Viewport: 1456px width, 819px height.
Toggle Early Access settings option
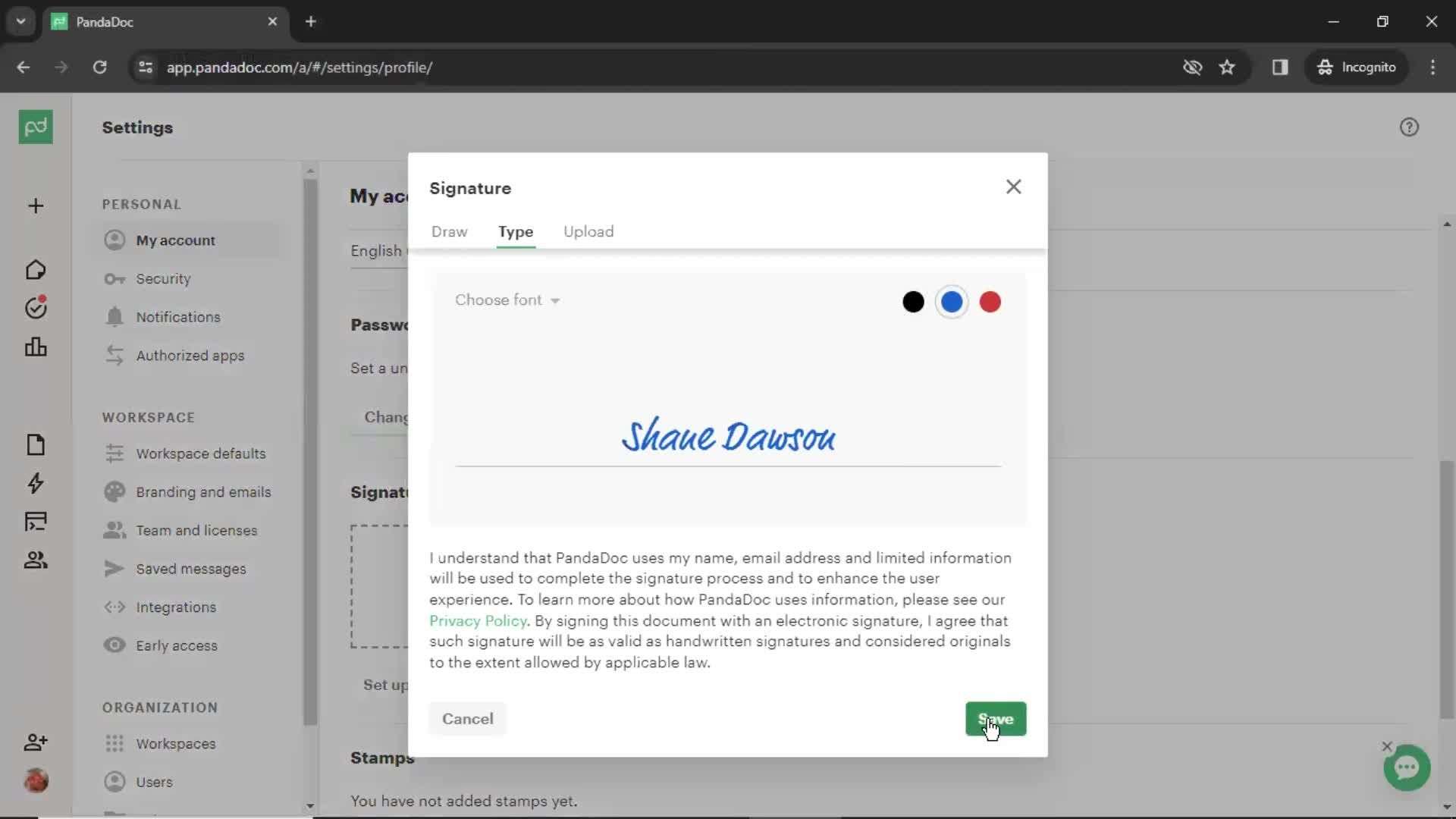(x=176, y=645)
